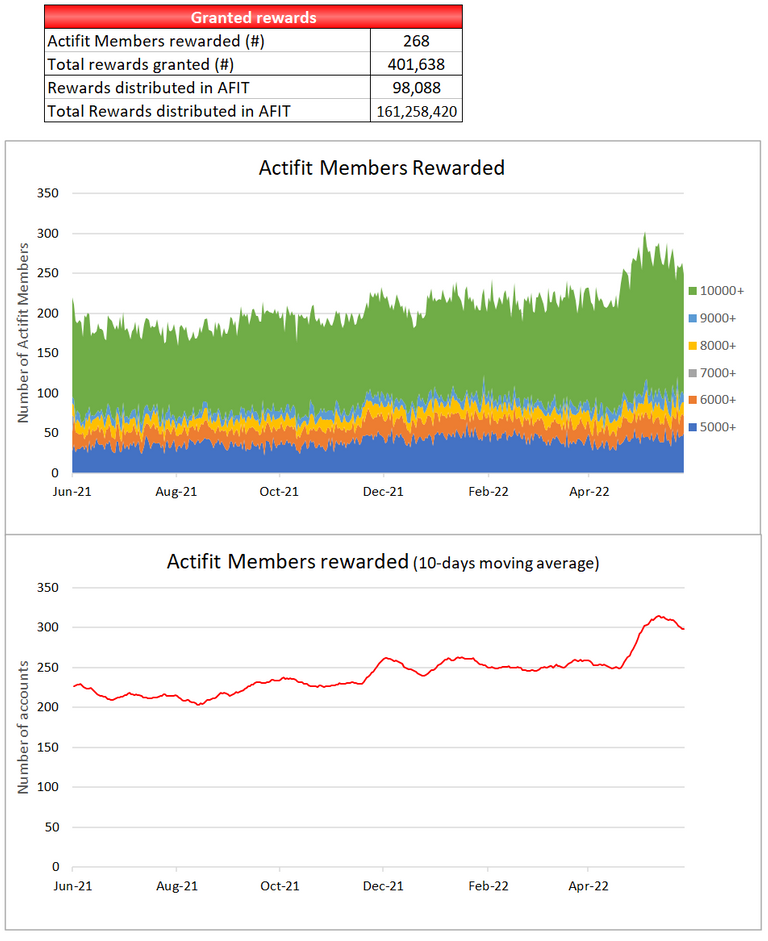Screen dimensions: 768x941
Task: Click 'Number of Actifit Members' axis label
Action: click(x=23, y=332)
